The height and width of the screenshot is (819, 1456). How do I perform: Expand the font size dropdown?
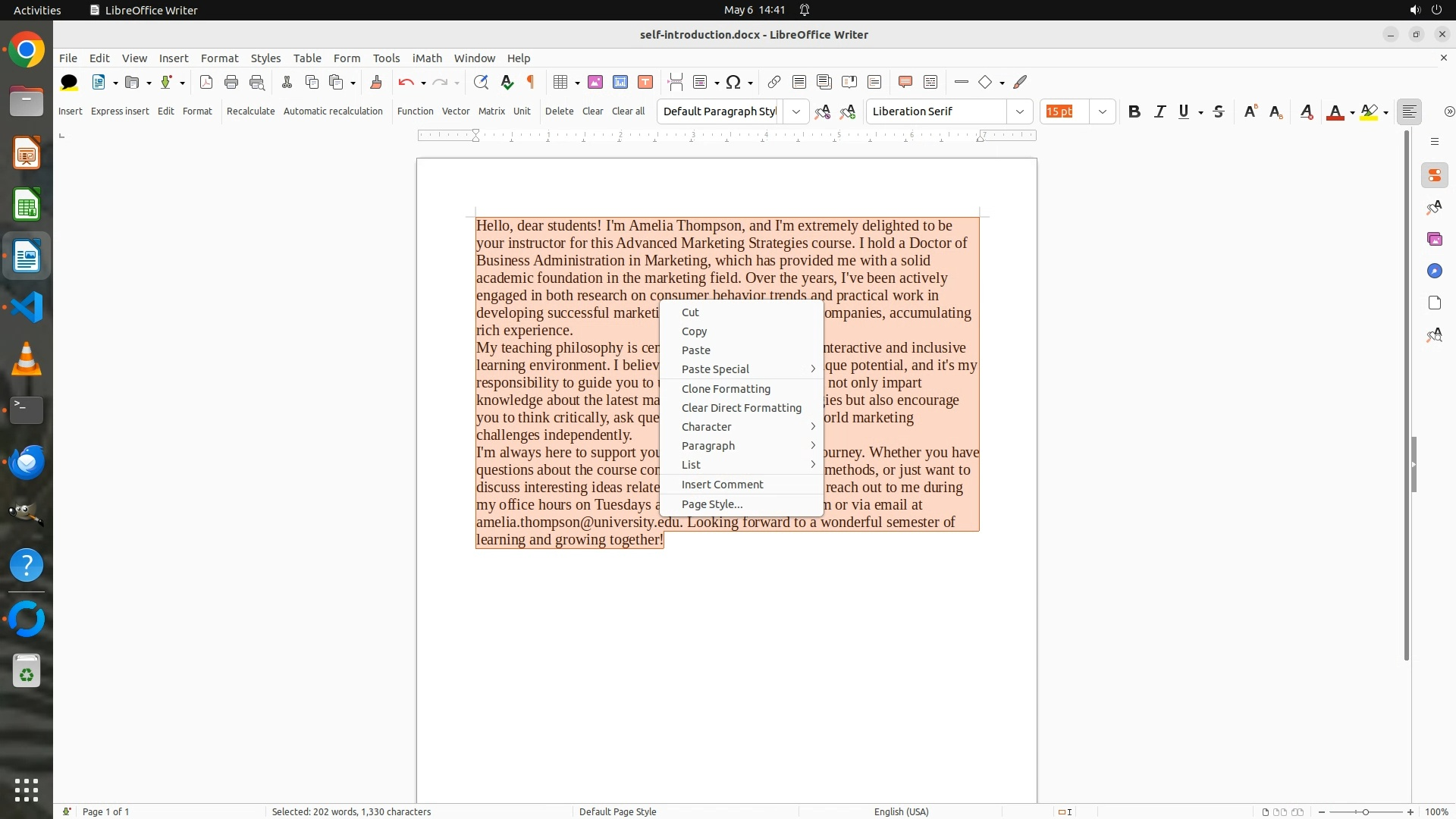point(1102,111)
